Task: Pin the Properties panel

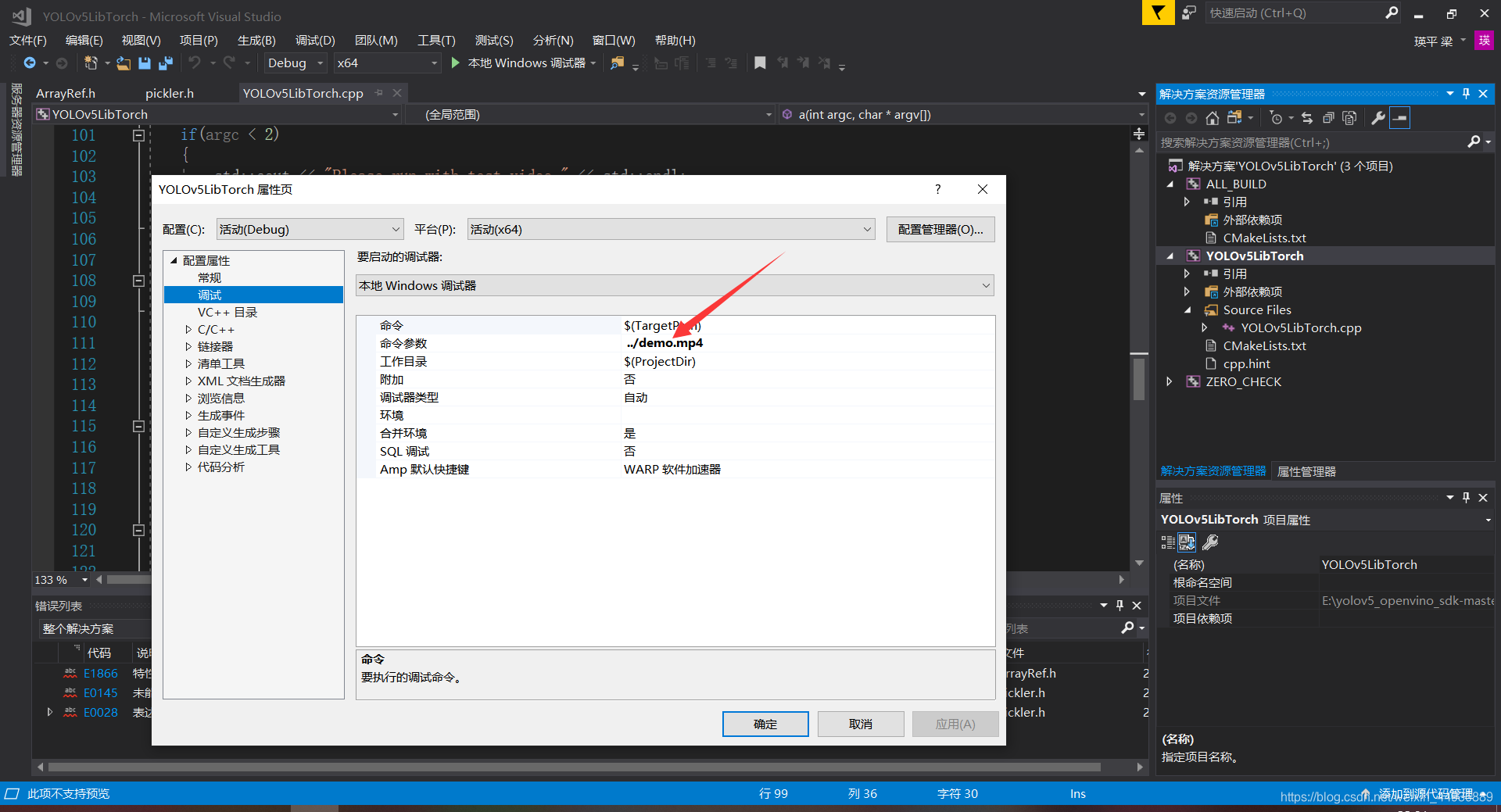Action: (1466, 498)
